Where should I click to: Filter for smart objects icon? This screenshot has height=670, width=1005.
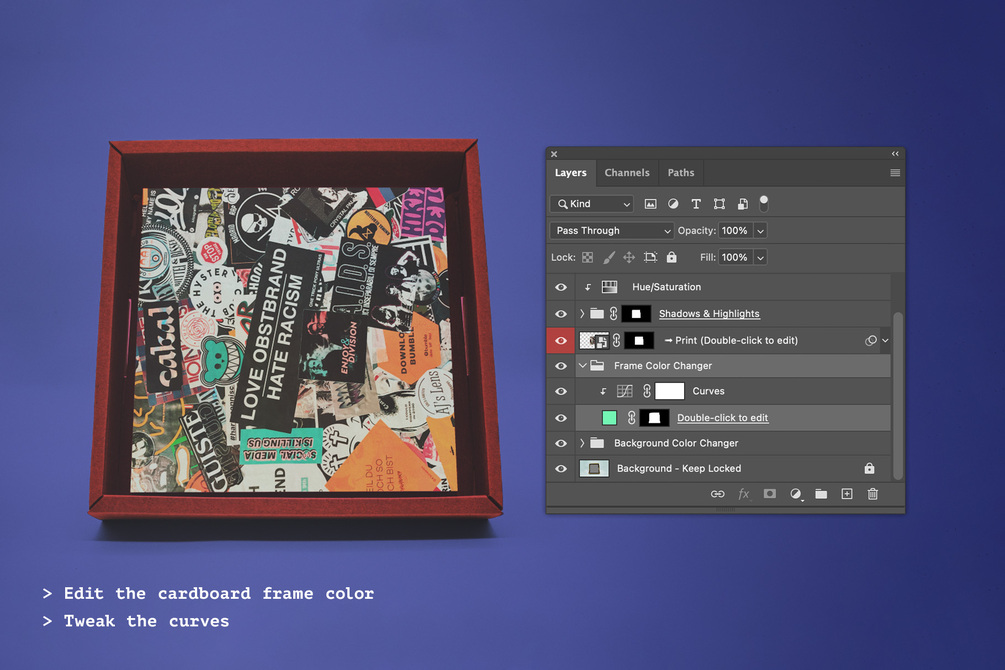[x=742, y=204]
